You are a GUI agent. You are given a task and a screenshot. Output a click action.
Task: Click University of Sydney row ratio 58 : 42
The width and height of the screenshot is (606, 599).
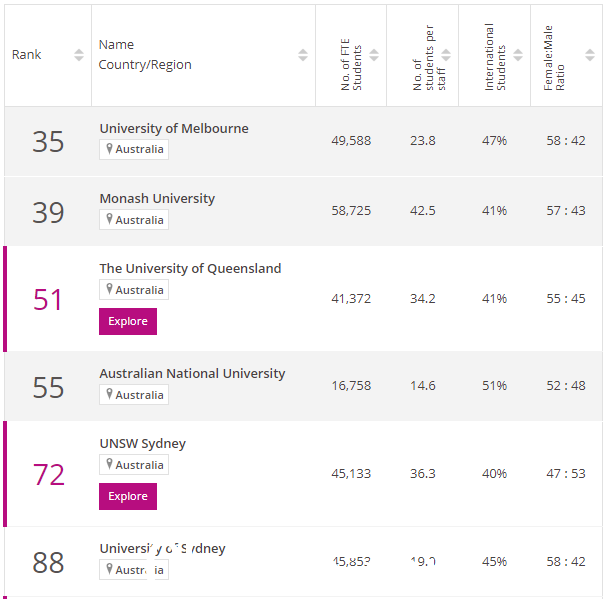point(566,562)
